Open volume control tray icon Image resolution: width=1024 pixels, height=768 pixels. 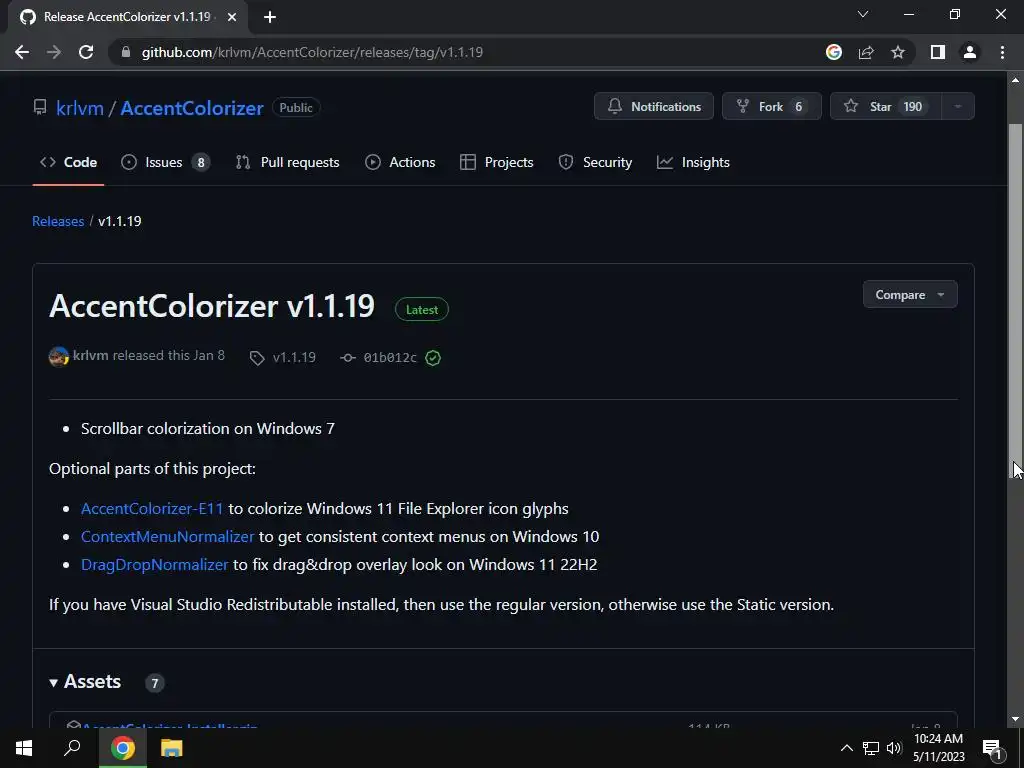[893, 748]
